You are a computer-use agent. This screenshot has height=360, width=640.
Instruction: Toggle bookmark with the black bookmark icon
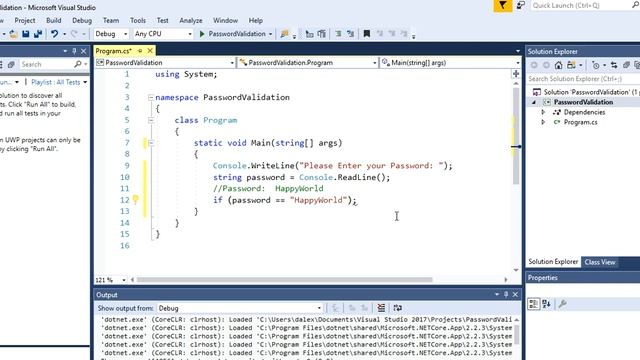coord(367,34)
